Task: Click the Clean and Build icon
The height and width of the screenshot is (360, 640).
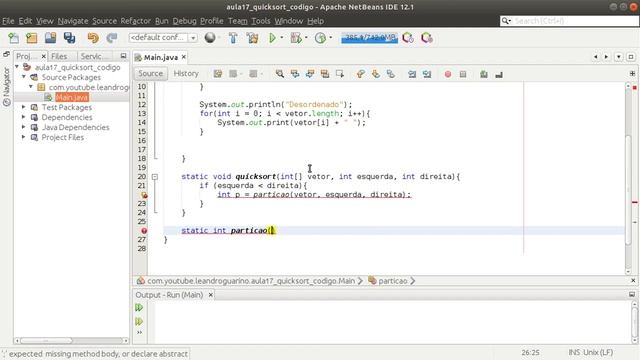Action: (252, 38)
